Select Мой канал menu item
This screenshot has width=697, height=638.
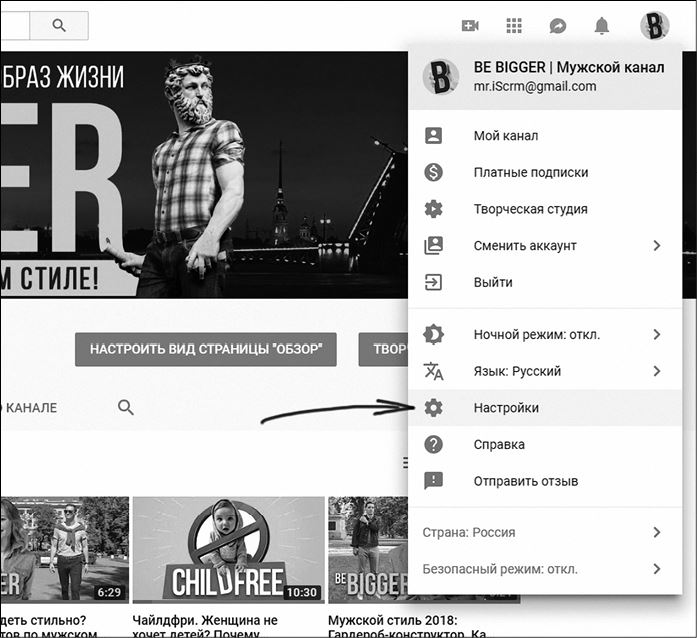coord(506,135)
